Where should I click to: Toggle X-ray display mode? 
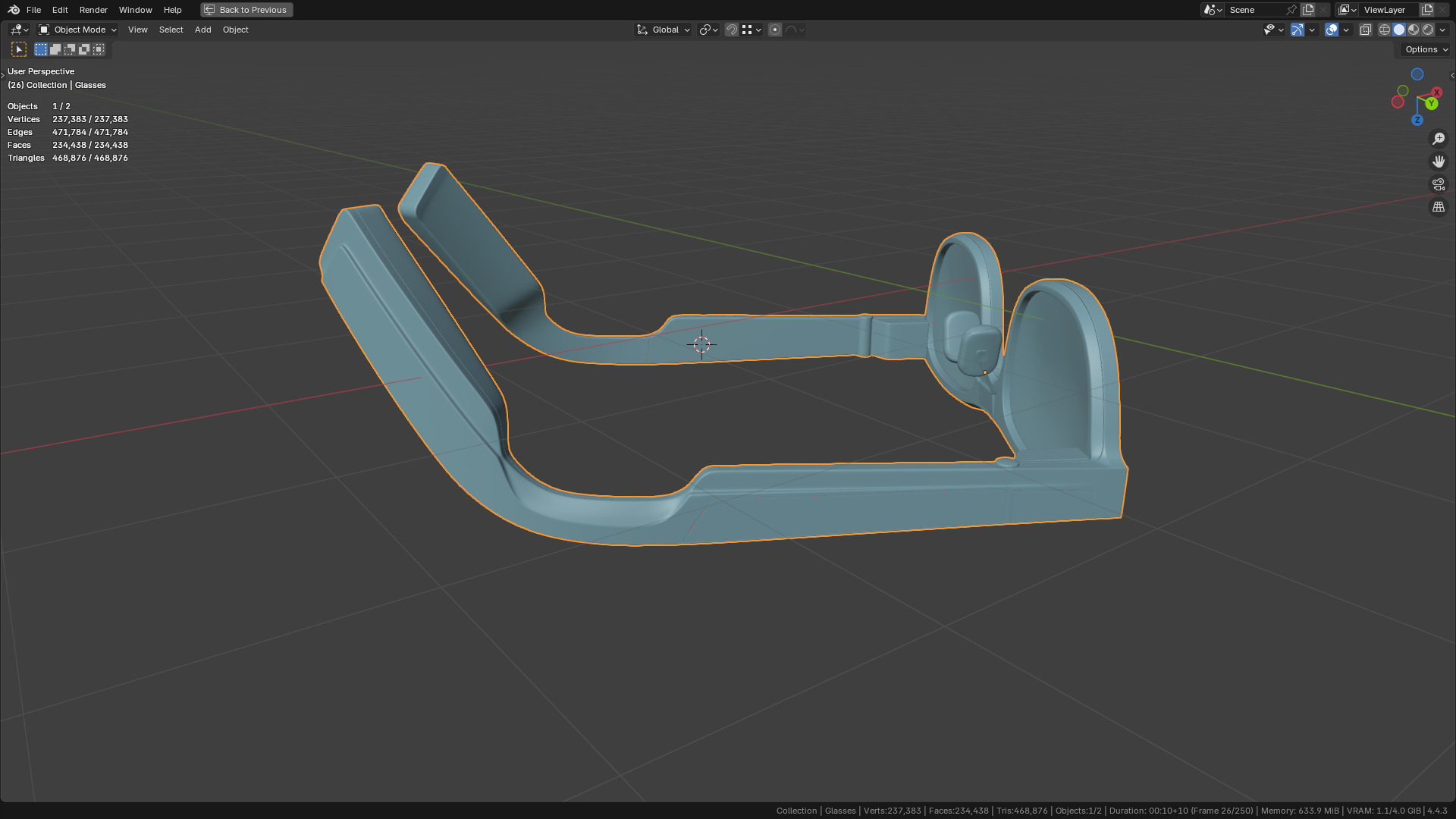pos(1365,30)
